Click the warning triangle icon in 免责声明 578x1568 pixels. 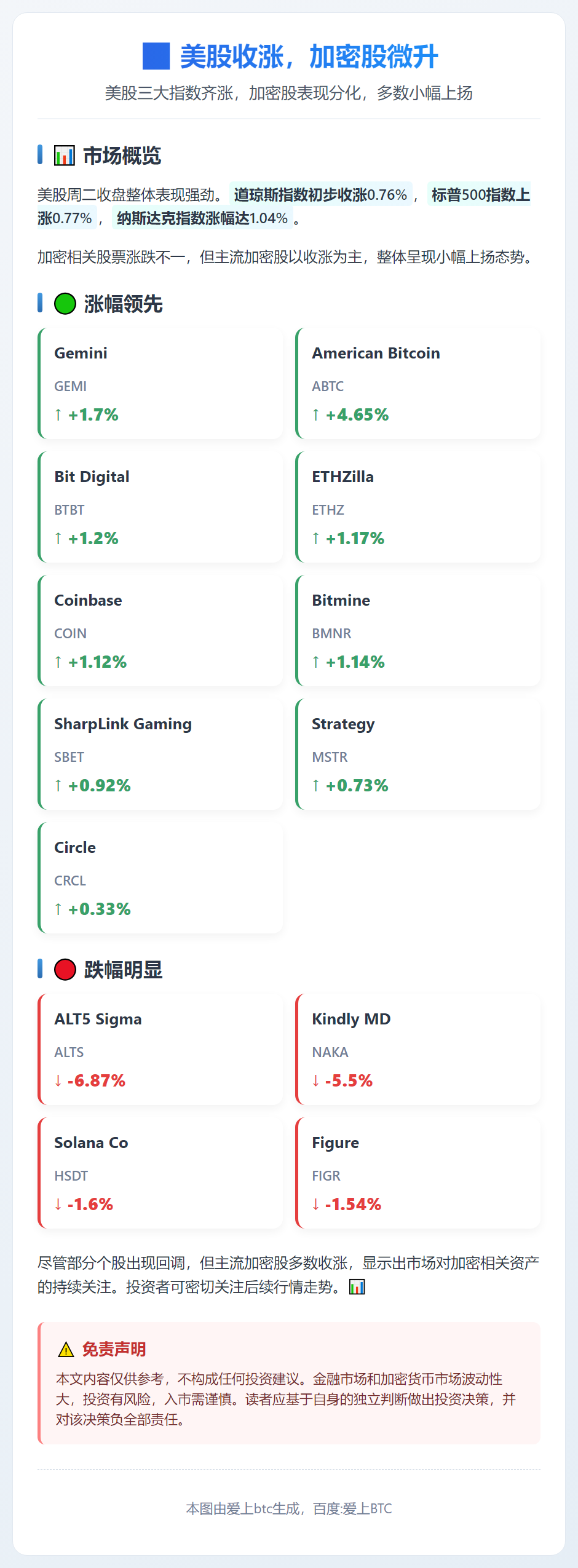pyautogui.click(x=66, y=1350)
